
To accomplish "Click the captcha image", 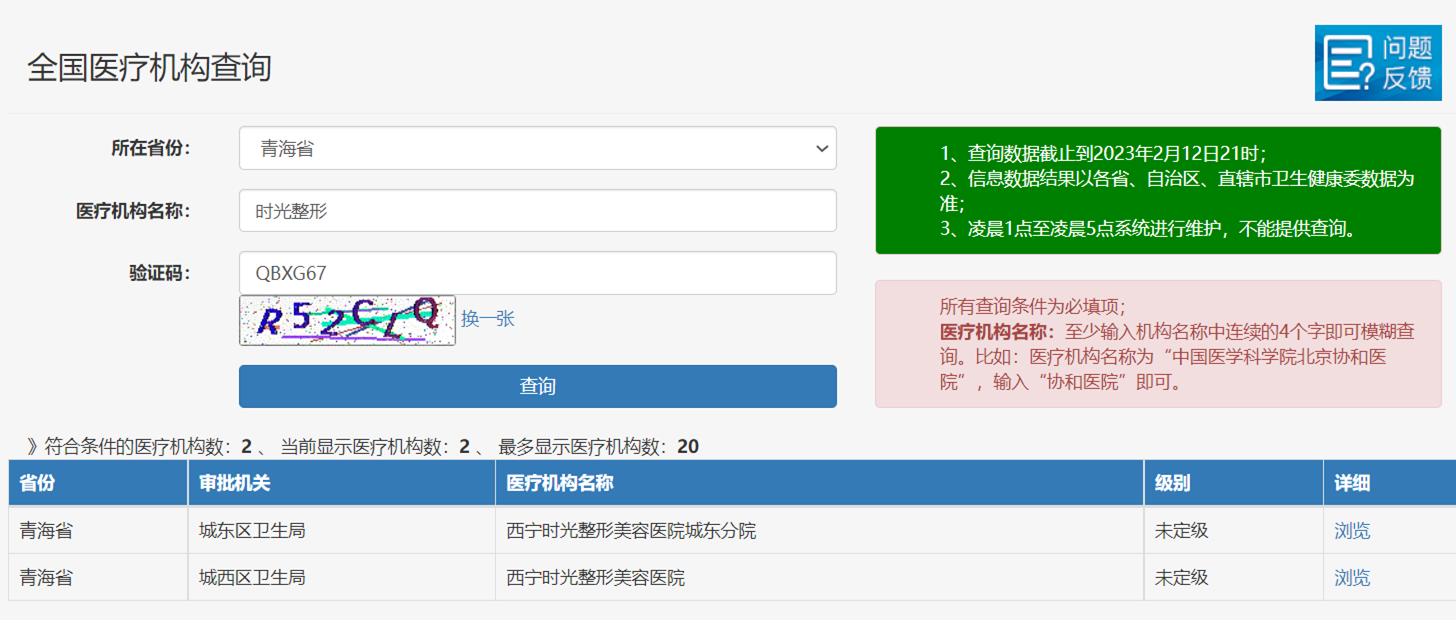I will point(347,320).
